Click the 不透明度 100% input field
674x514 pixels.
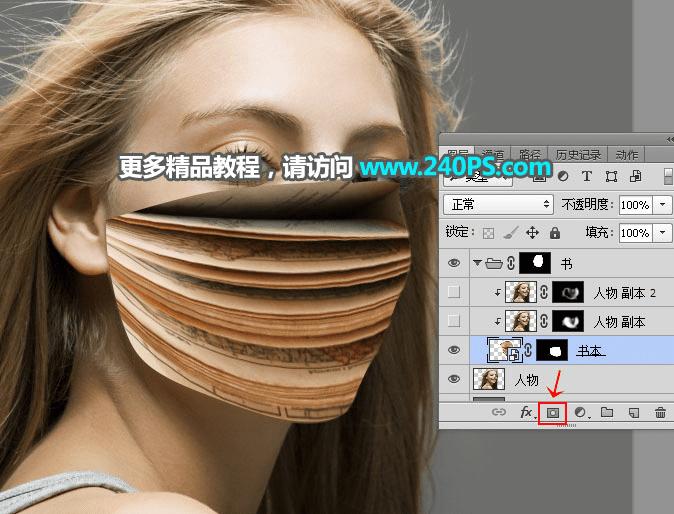tap(636, 205)
